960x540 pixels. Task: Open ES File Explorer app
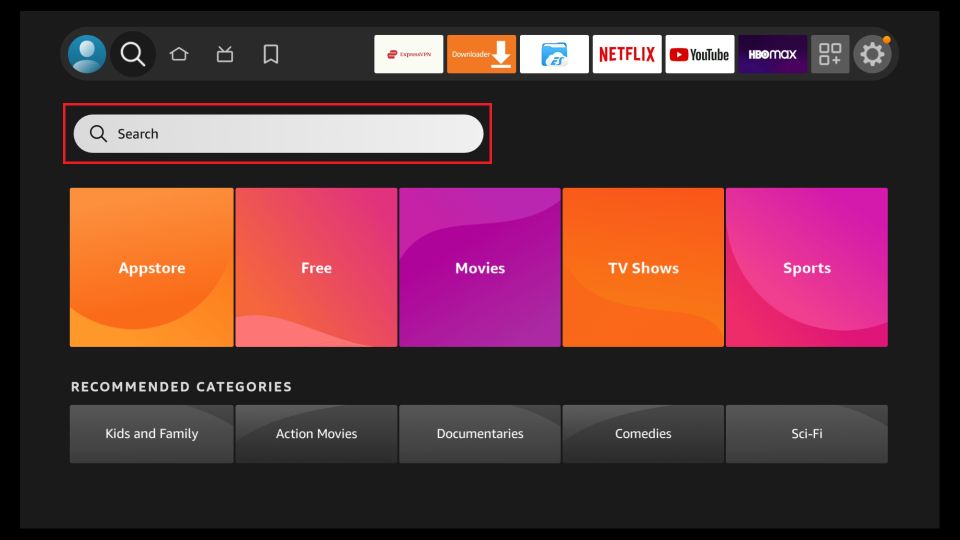[x=554, y=54]
